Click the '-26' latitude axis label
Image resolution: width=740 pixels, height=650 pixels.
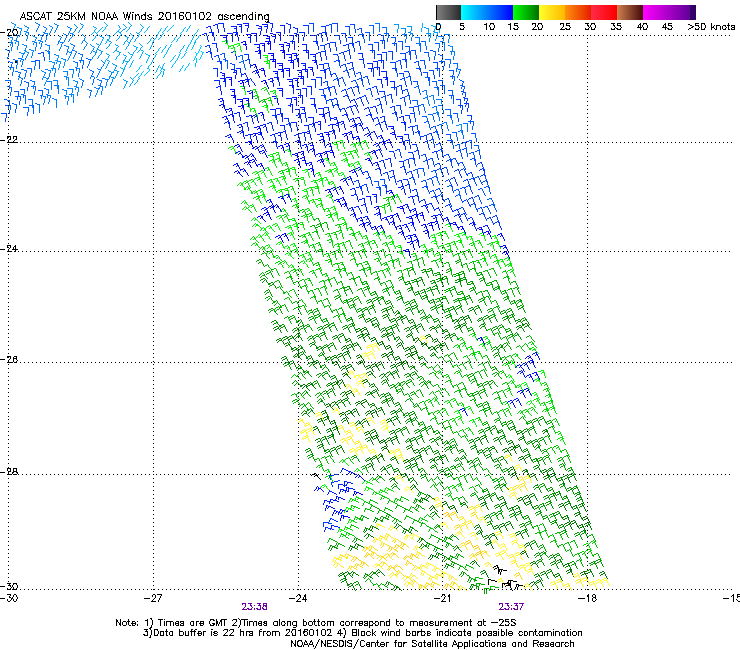point(9,360)
